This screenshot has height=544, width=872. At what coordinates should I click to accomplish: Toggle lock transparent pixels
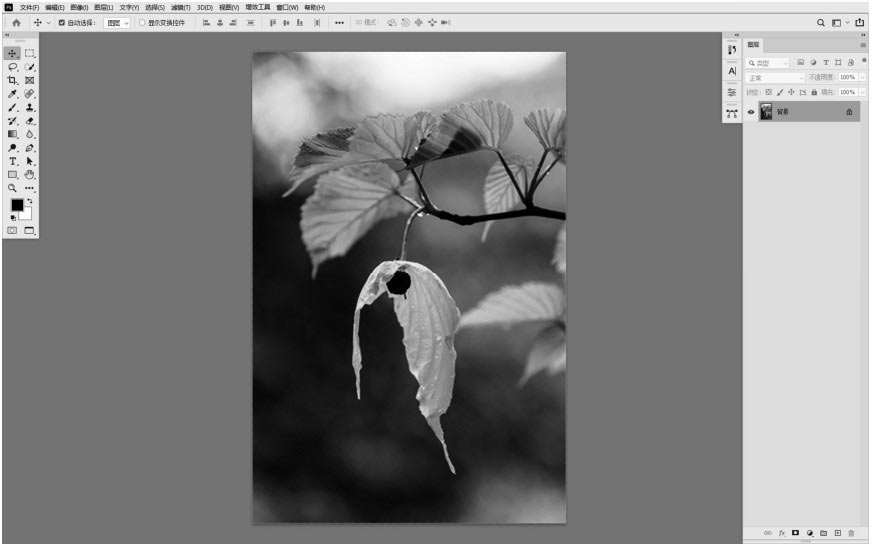(769, 92)
